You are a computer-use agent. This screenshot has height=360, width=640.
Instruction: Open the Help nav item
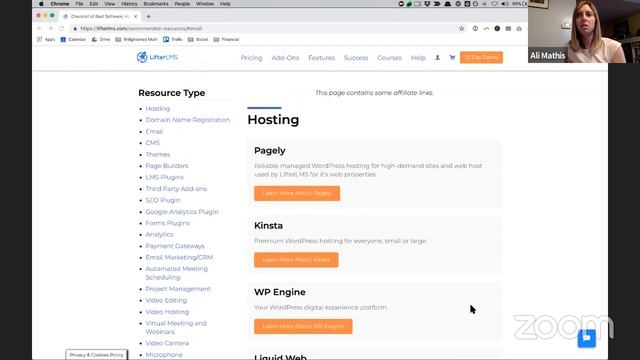click(x=418, y=58)
